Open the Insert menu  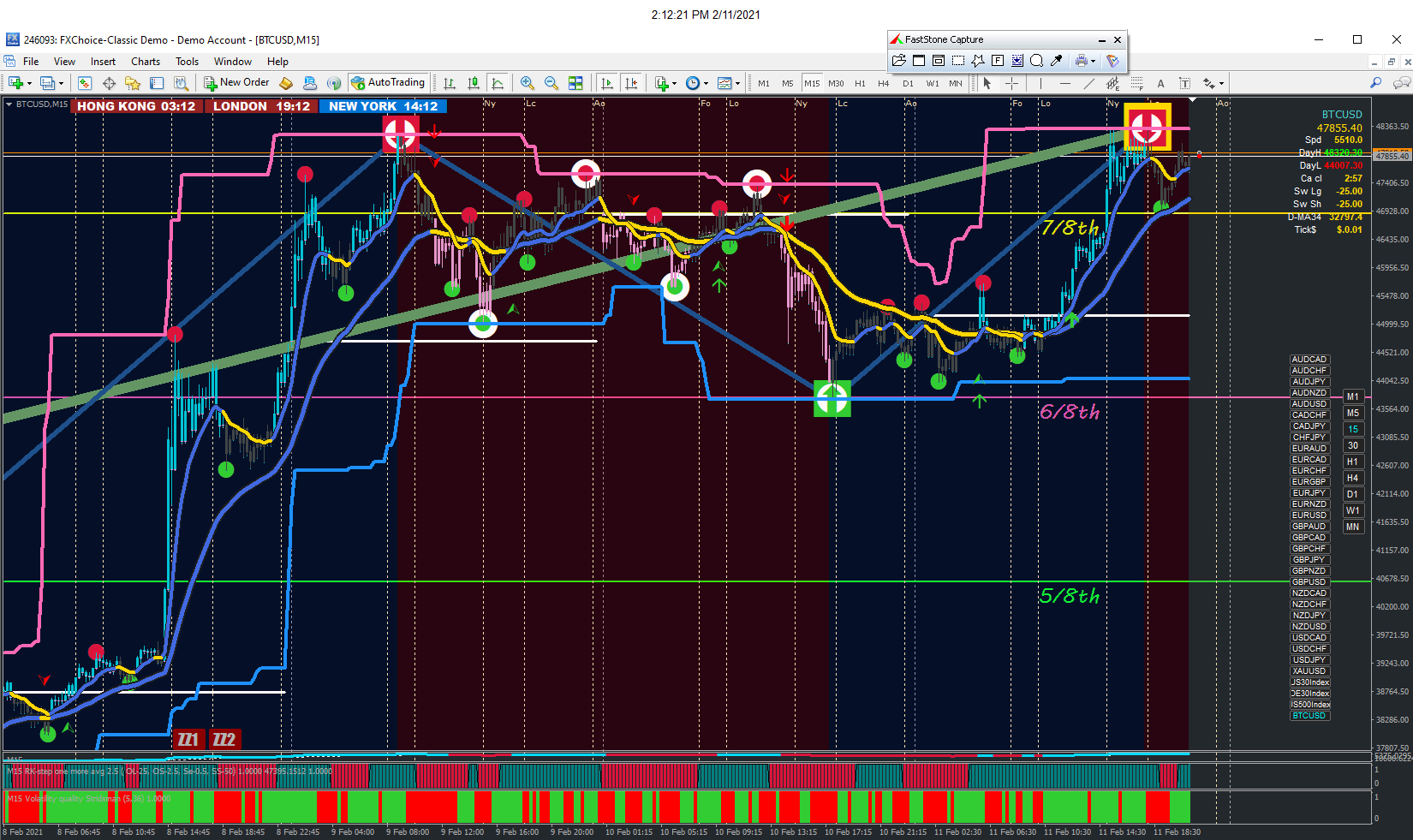click(x=103, y=62)
